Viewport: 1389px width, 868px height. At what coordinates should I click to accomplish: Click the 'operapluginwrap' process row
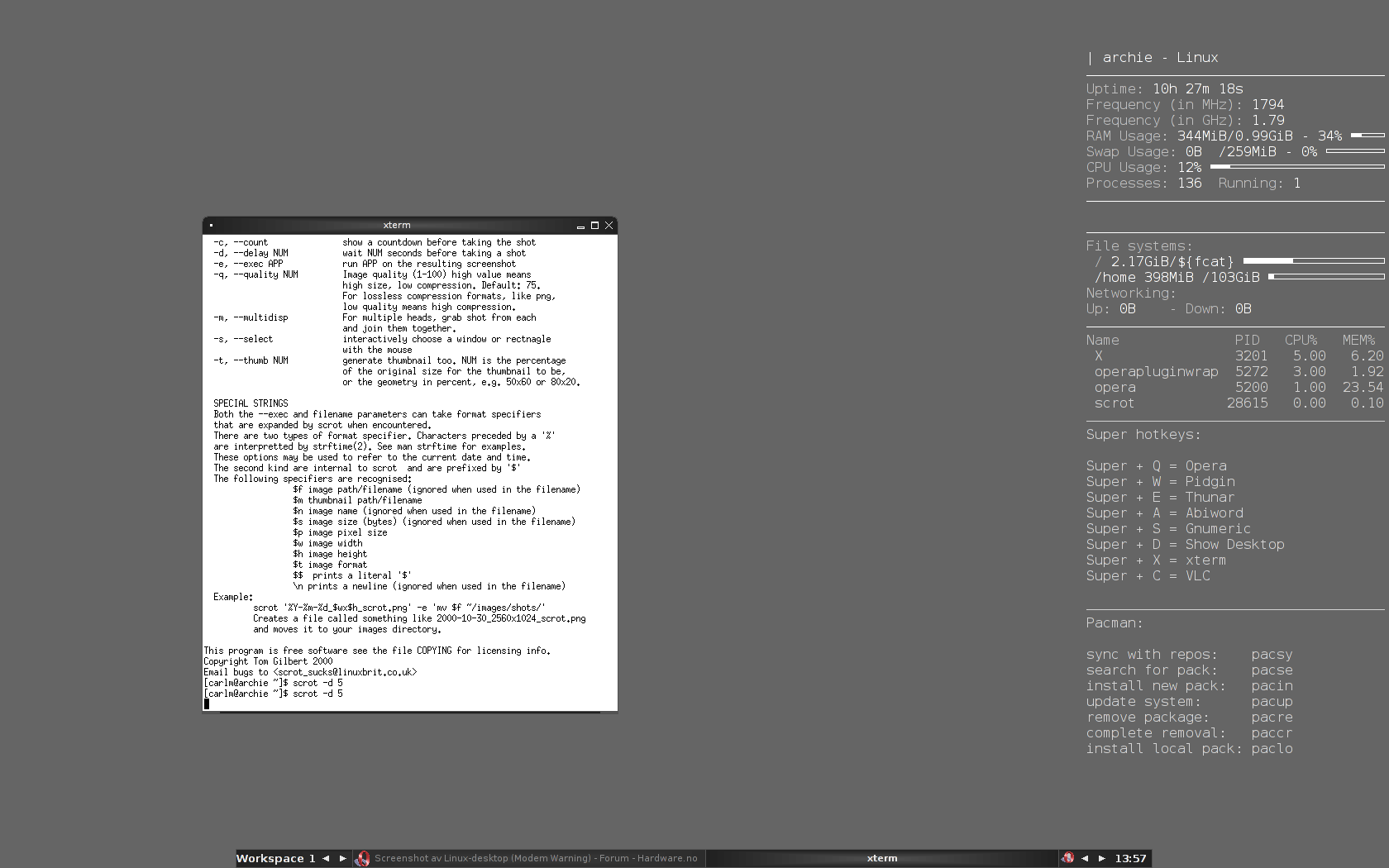1235,372
